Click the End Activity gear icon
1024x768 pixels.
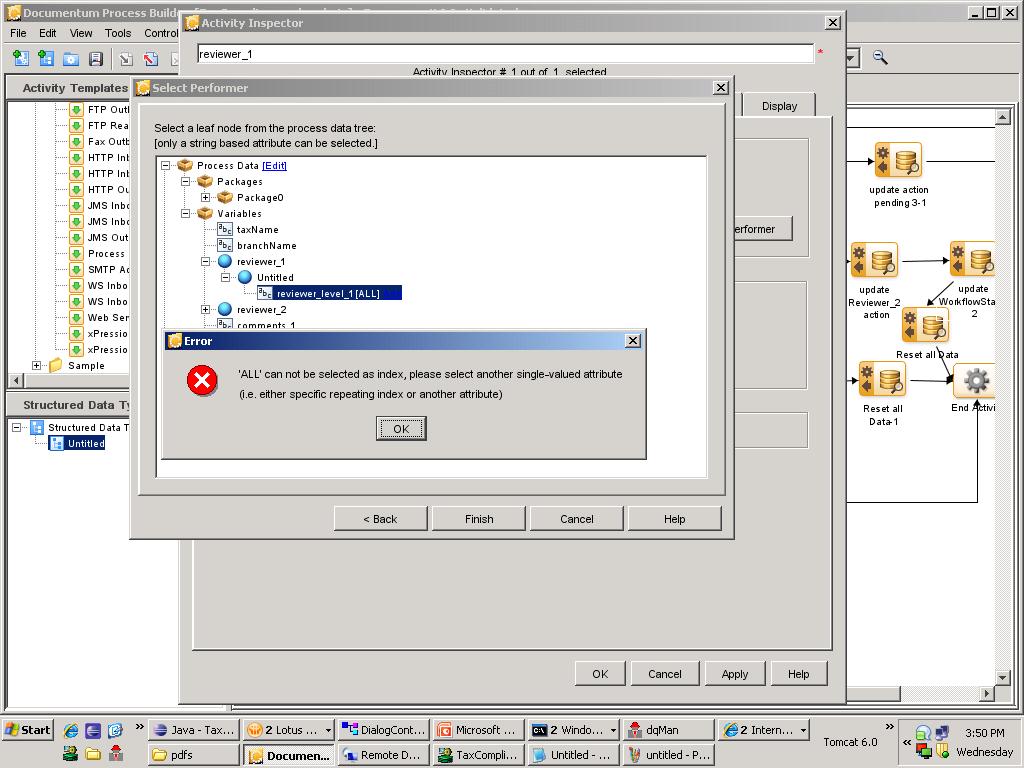click(x=974, y=381)
